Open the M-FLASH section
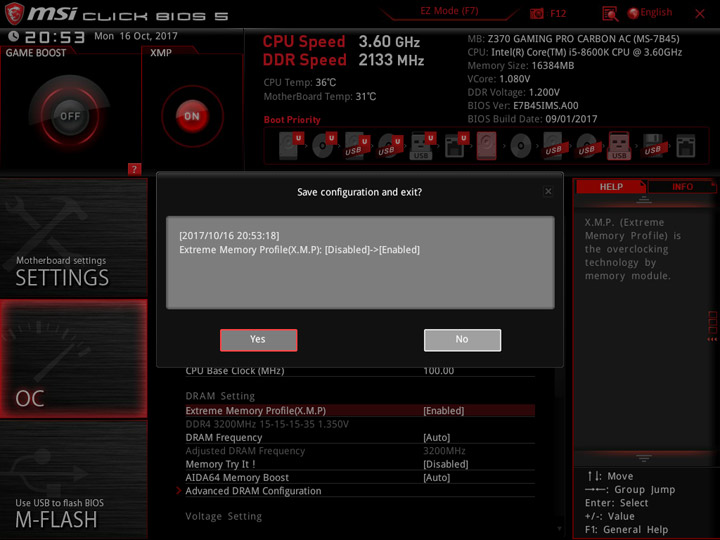 point(73,479)
